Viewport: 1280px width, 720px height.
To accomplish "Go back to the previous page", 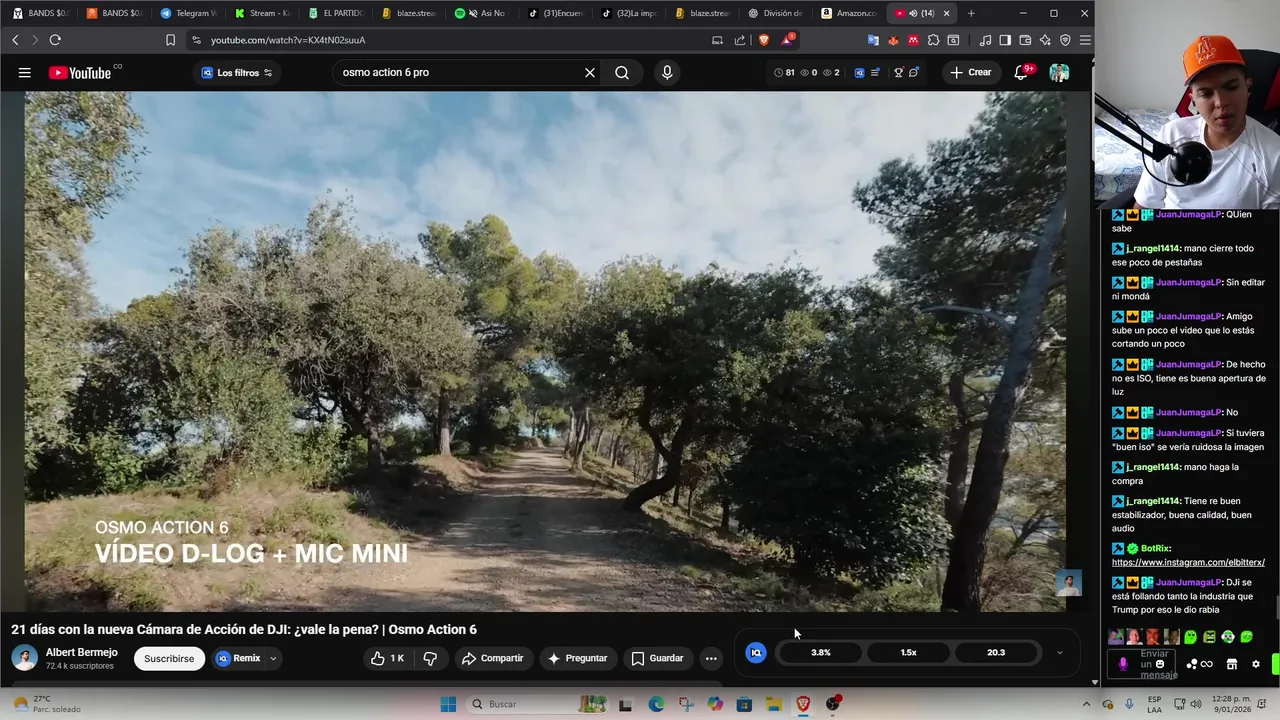I will pos(15,40).
